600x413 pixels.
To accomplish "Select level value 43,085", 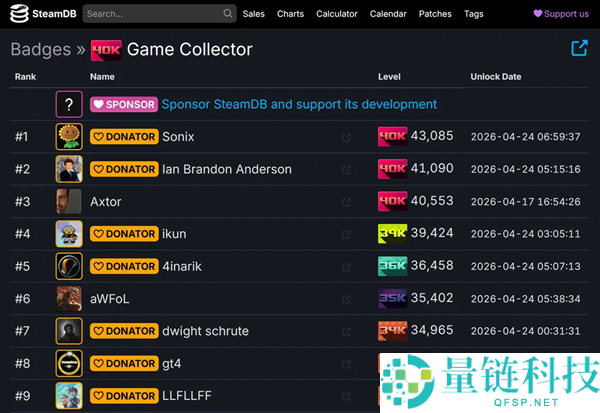I will (x=432, y=136).
